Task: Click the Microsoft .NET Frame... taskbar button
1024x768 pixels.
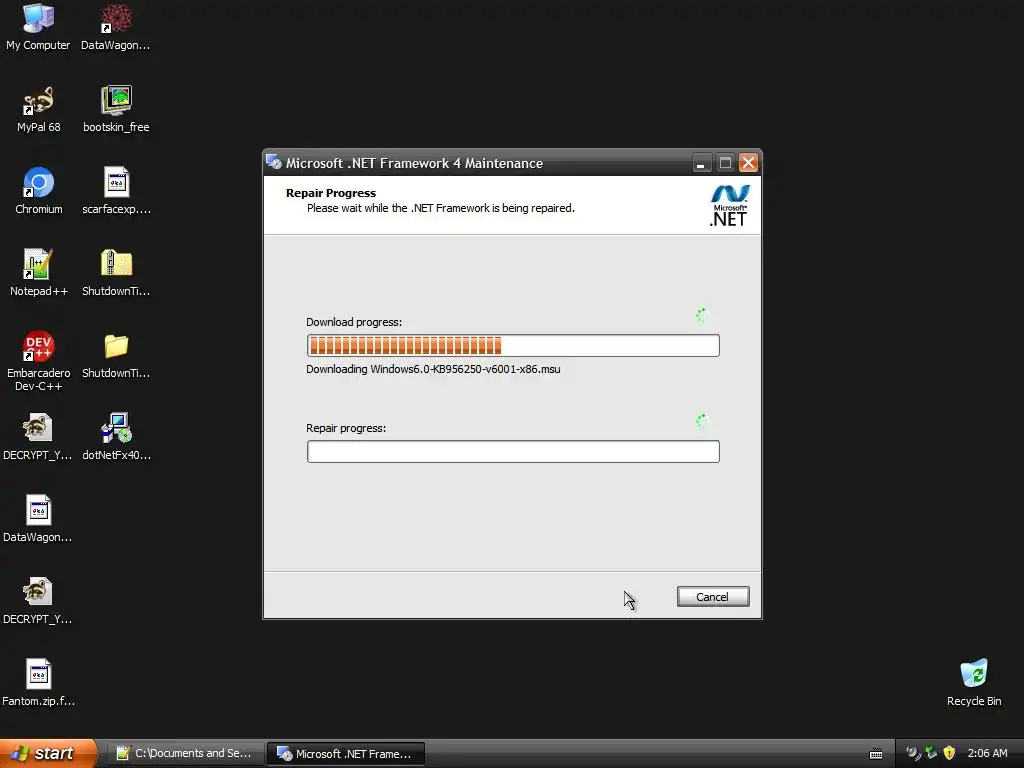Action: coord(346,753)
